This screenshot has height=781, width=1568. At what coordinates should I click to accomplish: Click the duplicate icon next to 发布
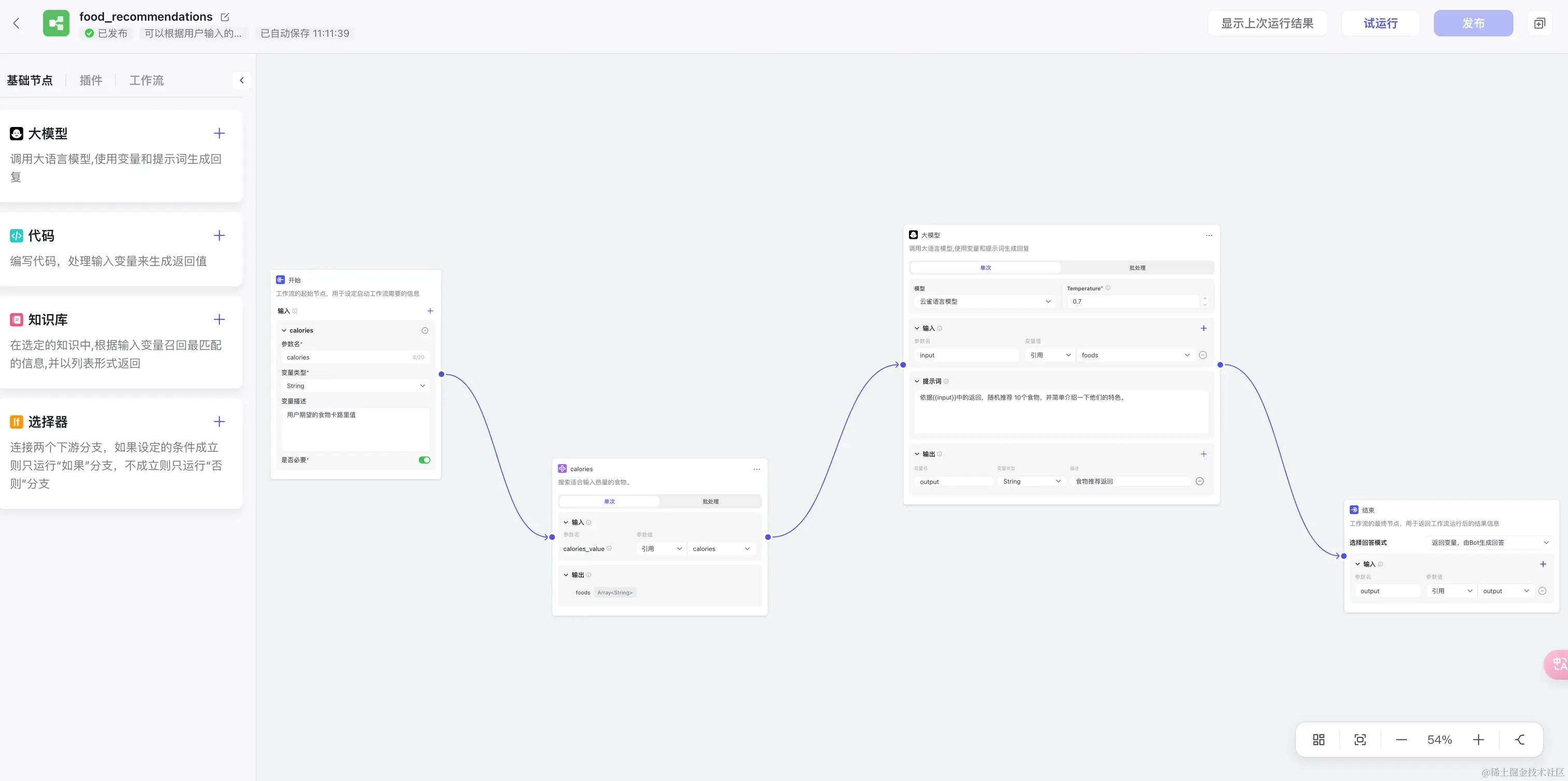(x=1539, y=23)
